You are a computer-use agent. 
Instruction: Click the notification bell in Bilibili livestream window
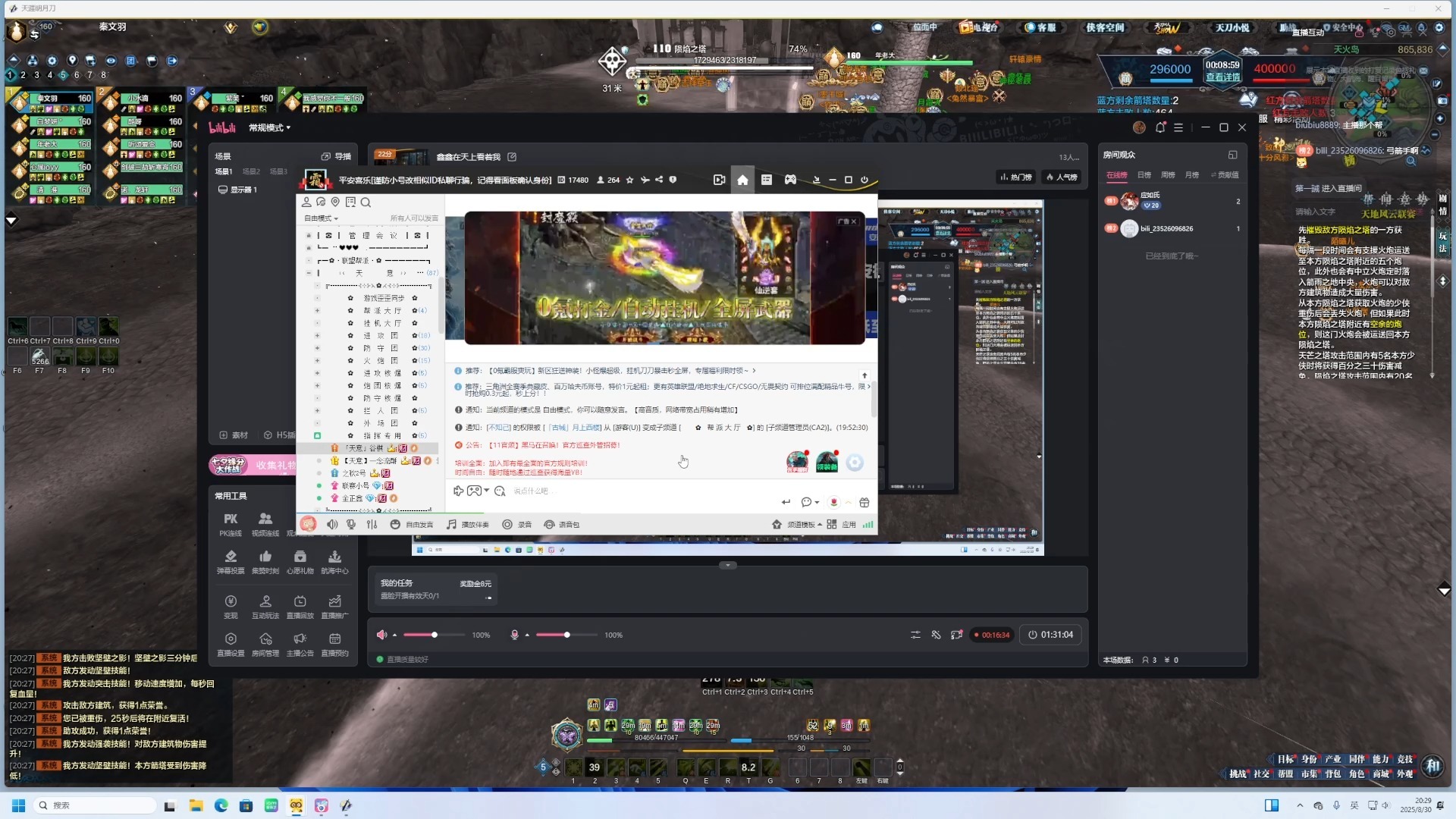pos(1159,127)
